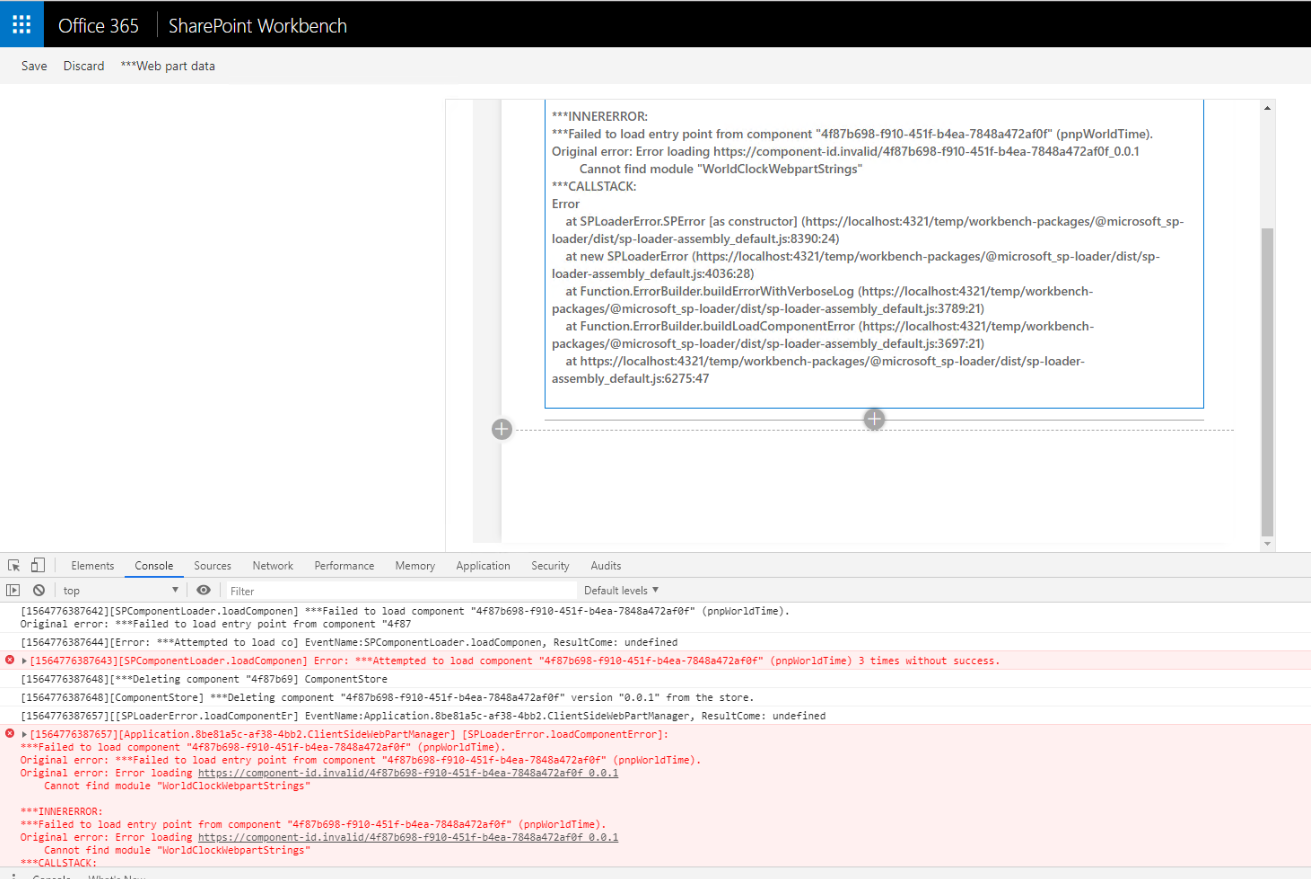Switch to the Memory tab

coord(415,566)
